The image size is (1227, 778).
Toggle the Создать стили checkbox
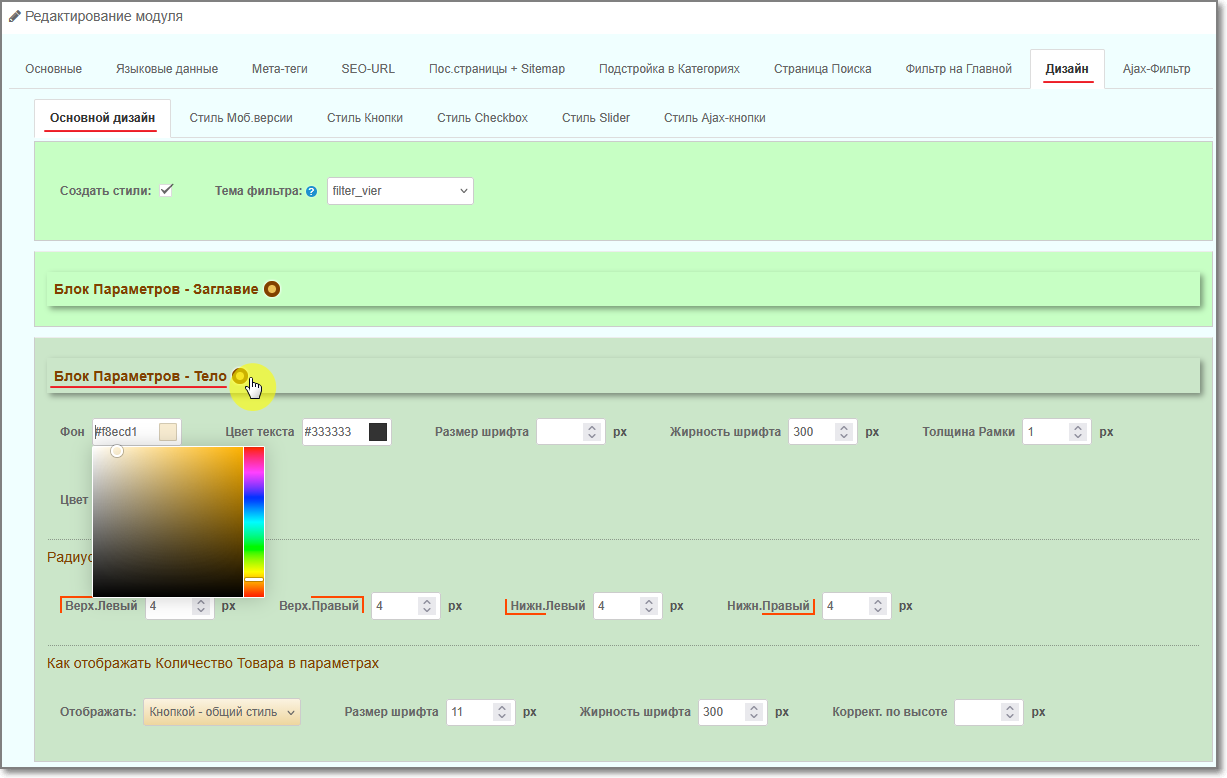click(166, 190)
